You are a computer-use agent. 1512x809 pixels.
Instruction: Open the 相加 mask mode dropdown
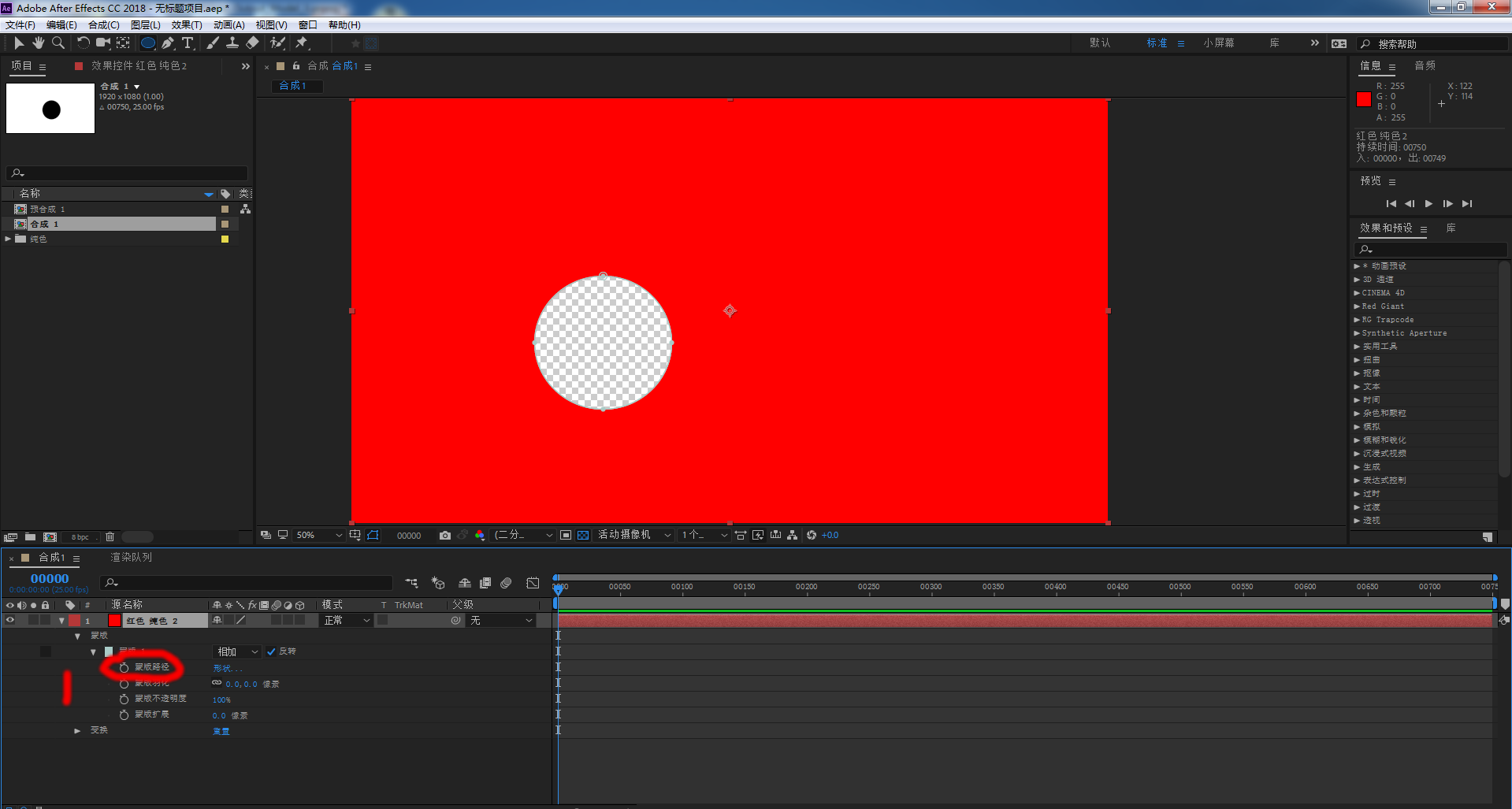point(237,652)
